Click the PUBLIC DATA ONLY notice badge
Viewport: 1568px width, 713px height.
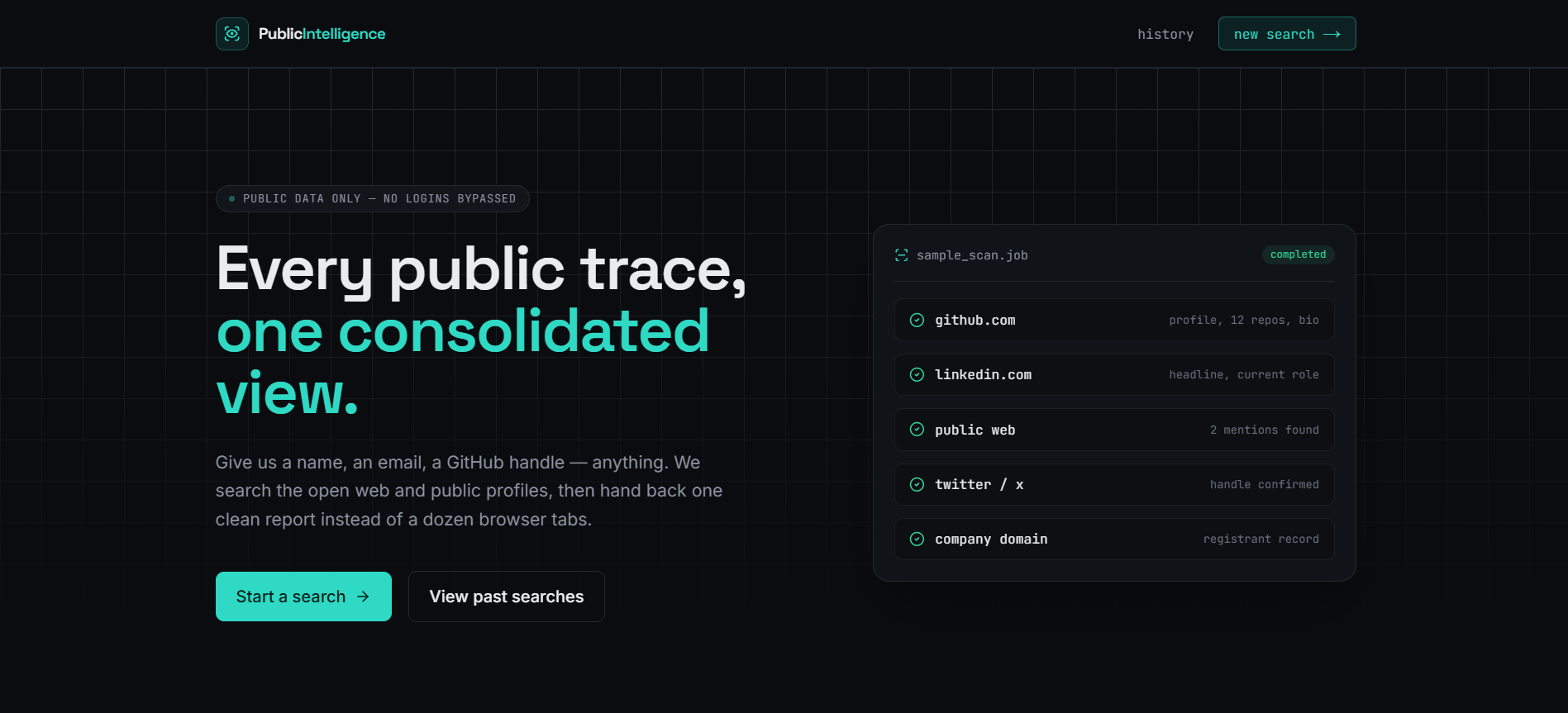[x=373, y=199]
